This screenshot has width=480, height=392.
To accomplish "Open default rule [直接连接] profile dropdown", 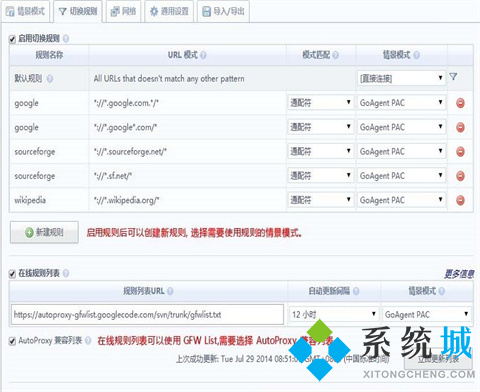I will pyautogui.click(x=401, y=78).
